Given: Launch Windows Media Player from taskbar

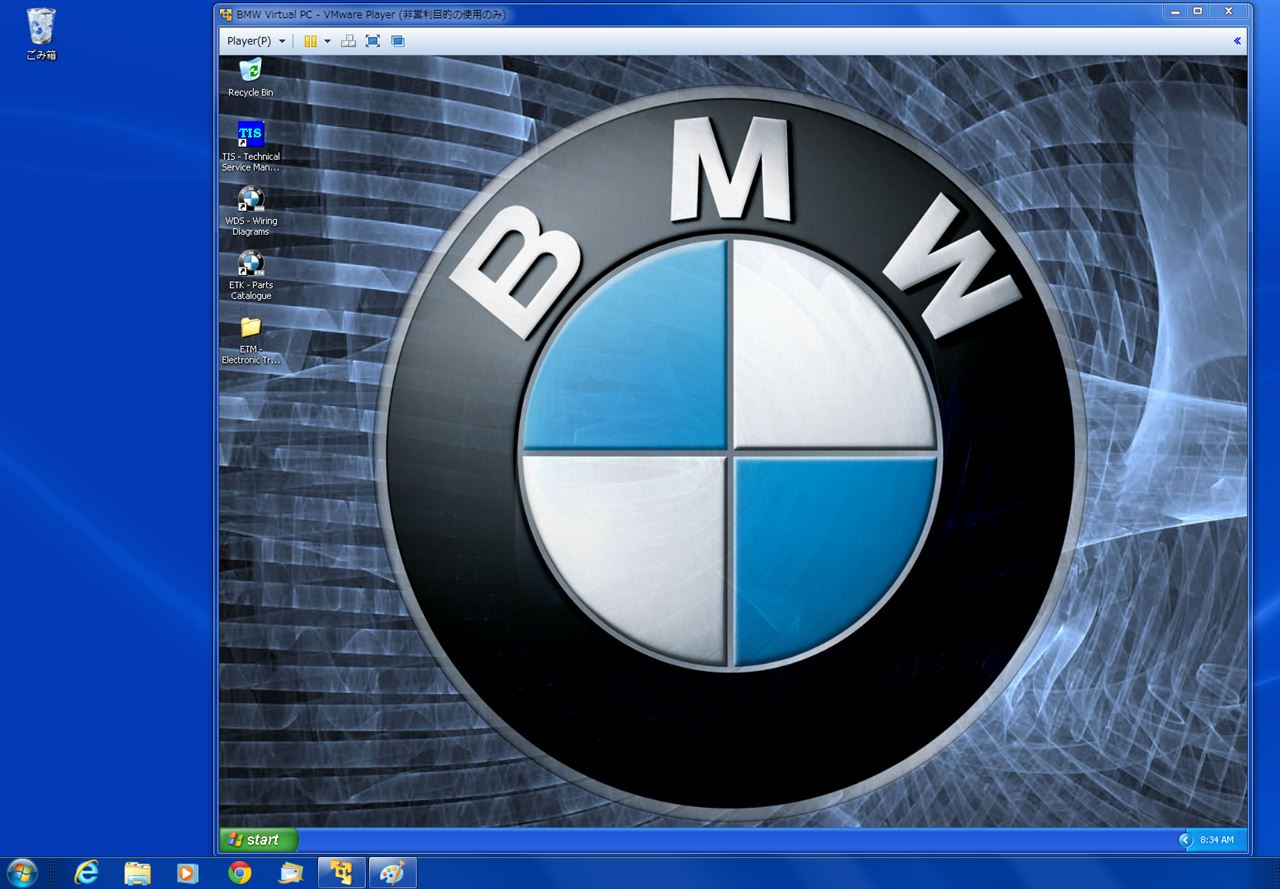Looking at the screenshot, I should (x=188, y=872).
